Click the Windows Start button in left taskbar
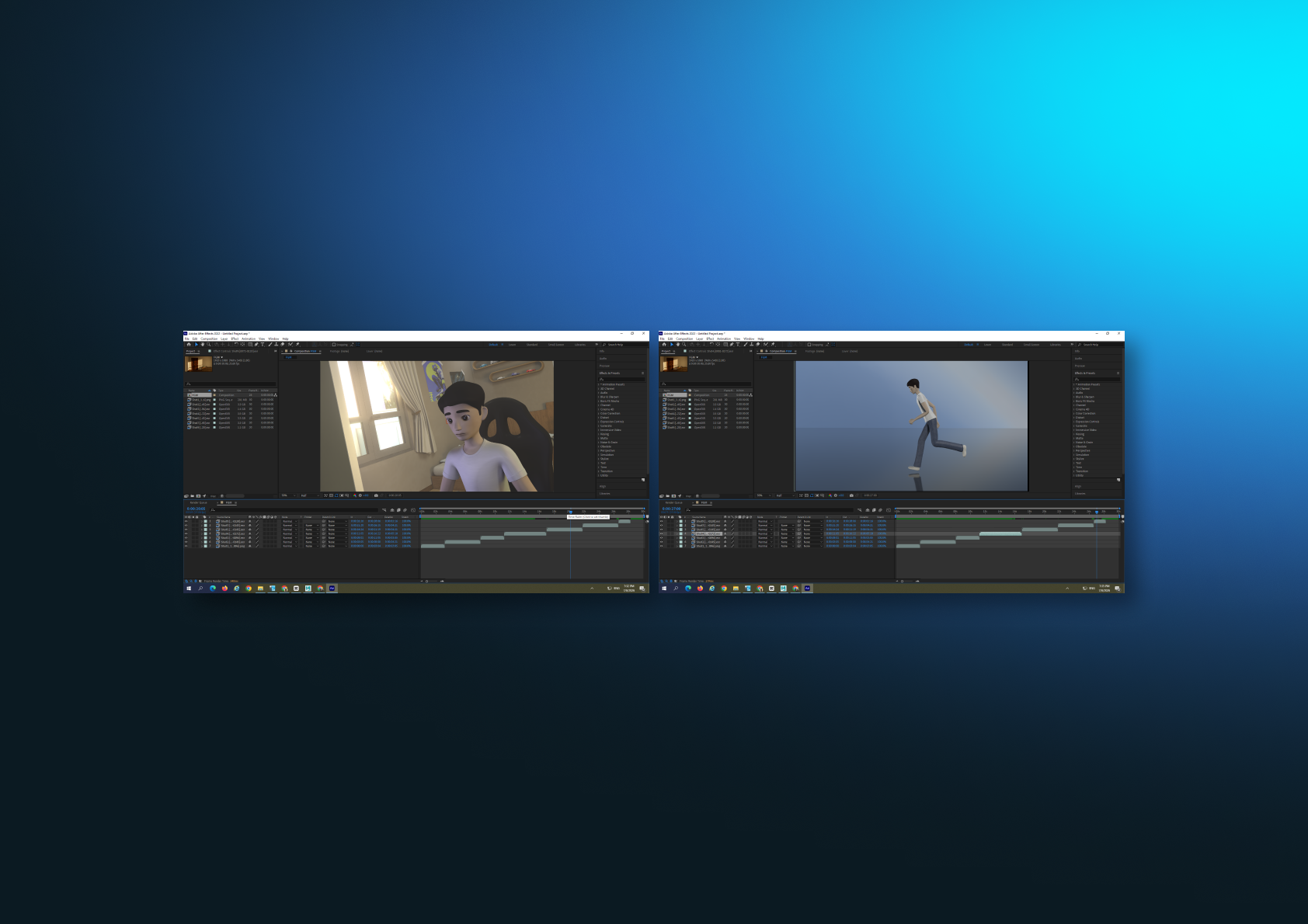The image size is (1308, 924). tap(189, 588)
